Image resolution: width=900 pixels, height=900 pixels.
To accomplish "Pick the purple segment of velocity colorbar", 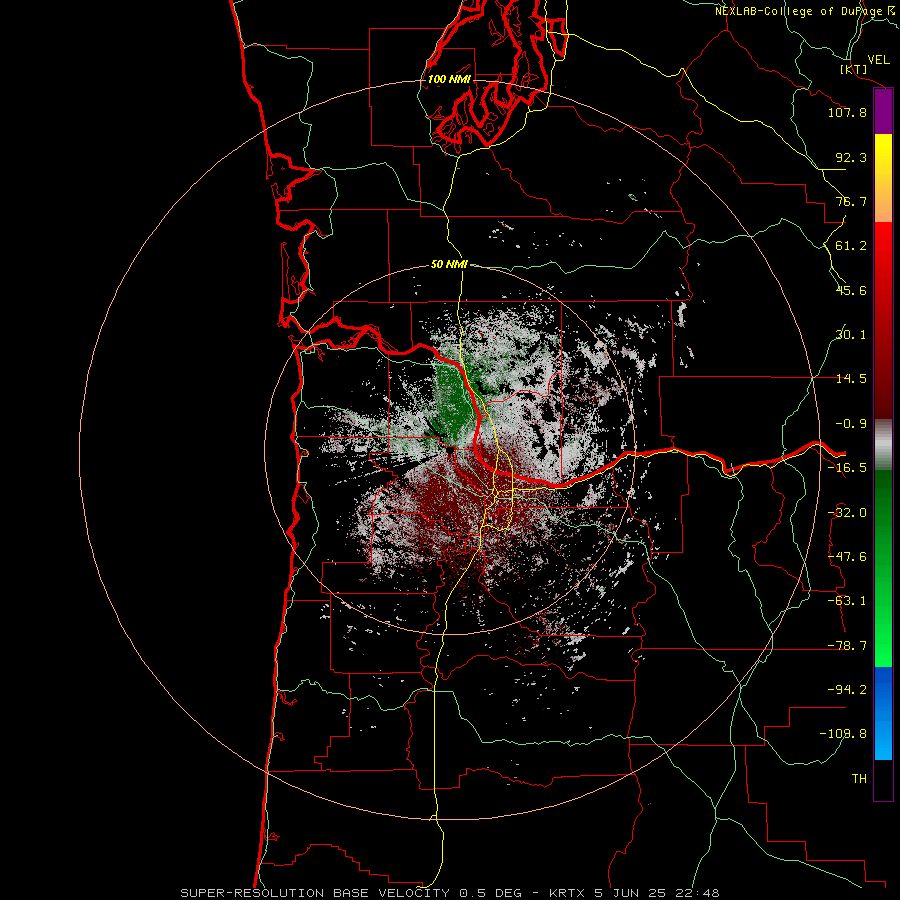I will point(883,111).
